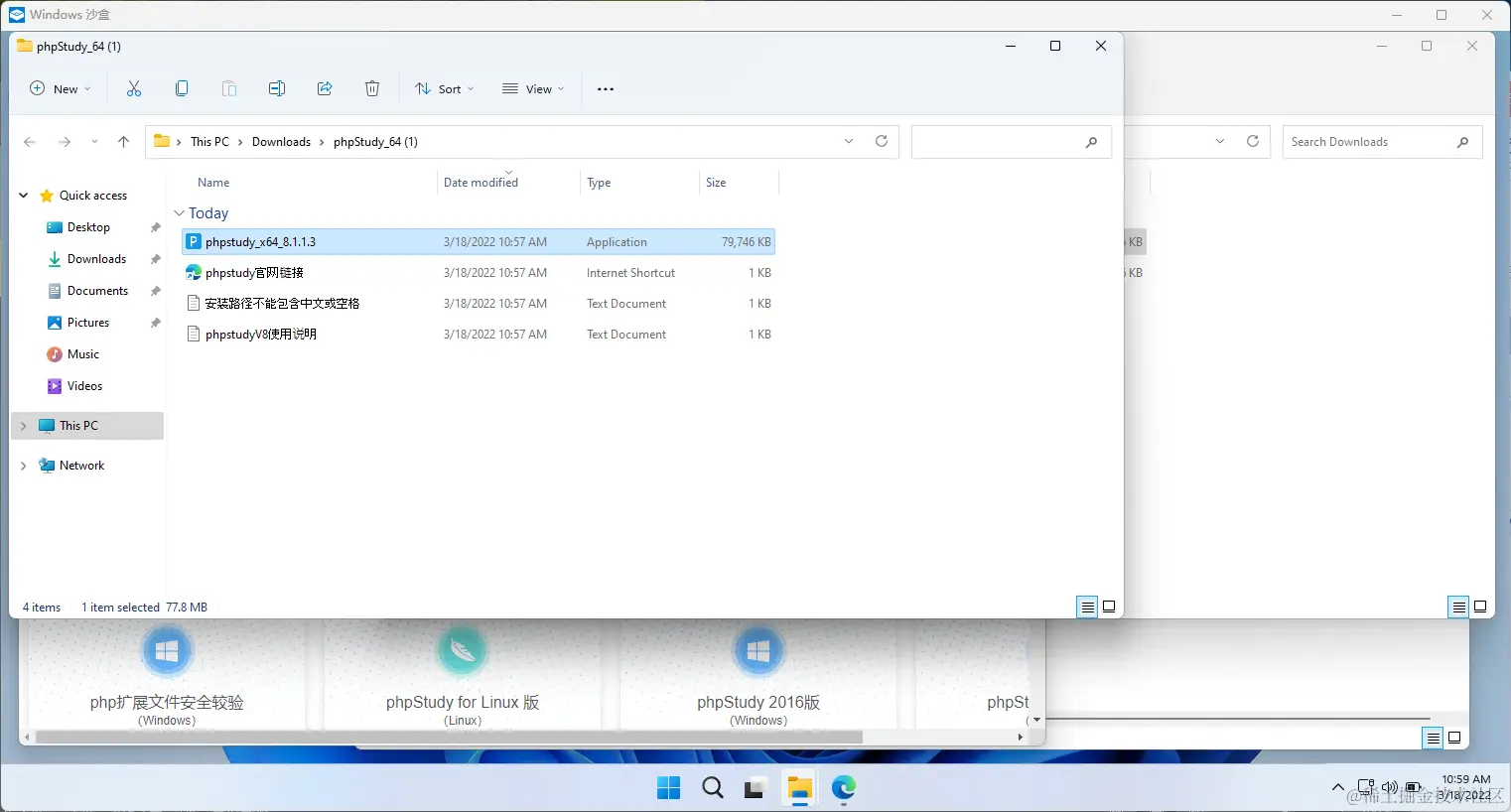Select phpstudyV8使用说明 text document
The image size is (1511, 812).
pos(479,335)
